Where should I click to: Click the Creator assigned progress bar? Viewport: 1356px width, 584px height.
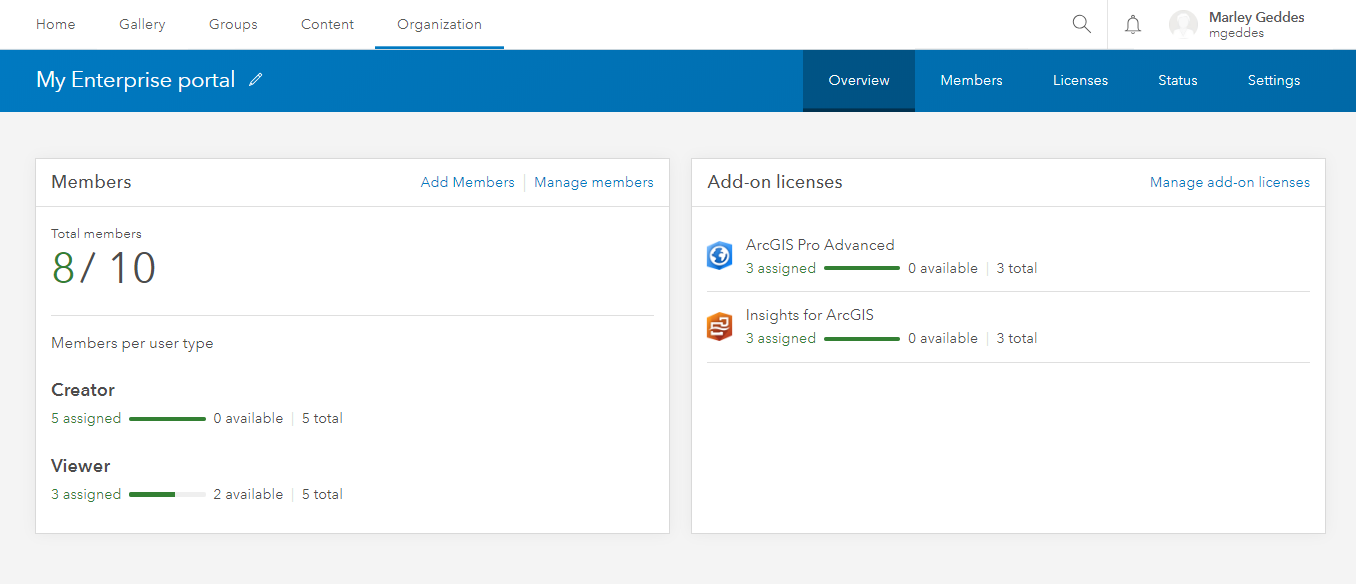click(167, 418)
